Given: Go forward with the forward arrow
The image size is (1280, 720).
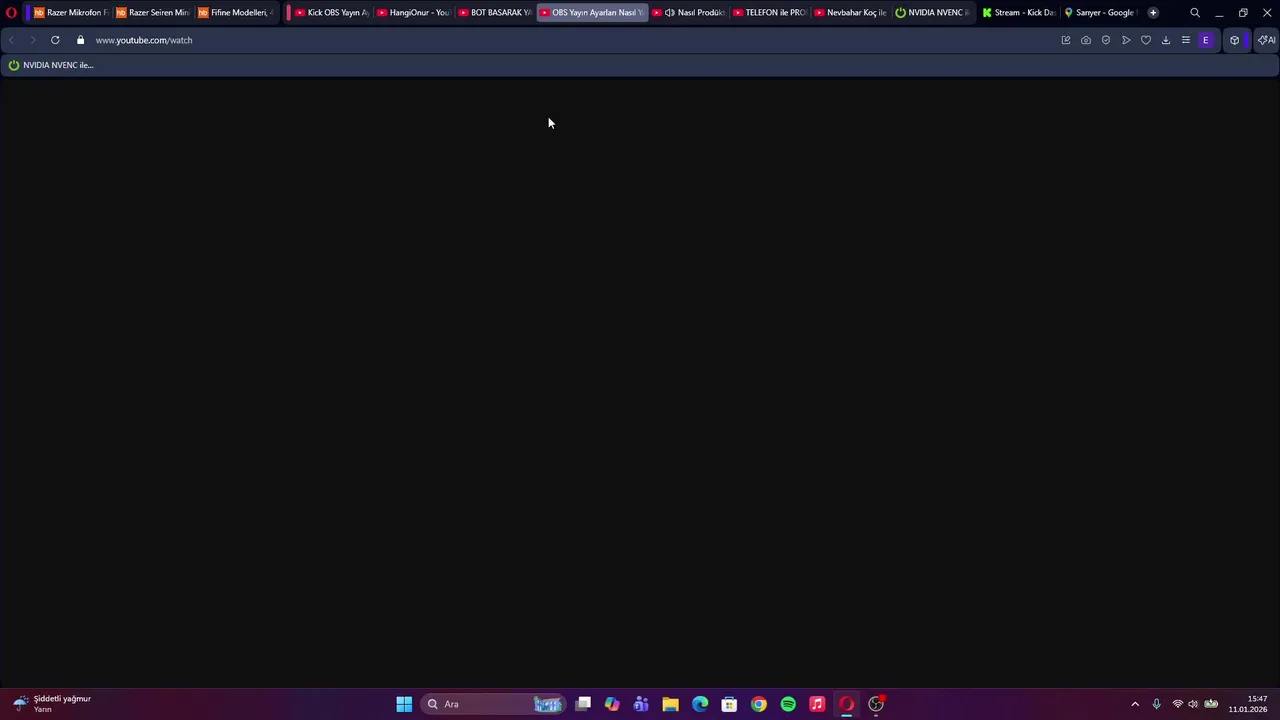Looking at the screenshot, I should point(33,40).
